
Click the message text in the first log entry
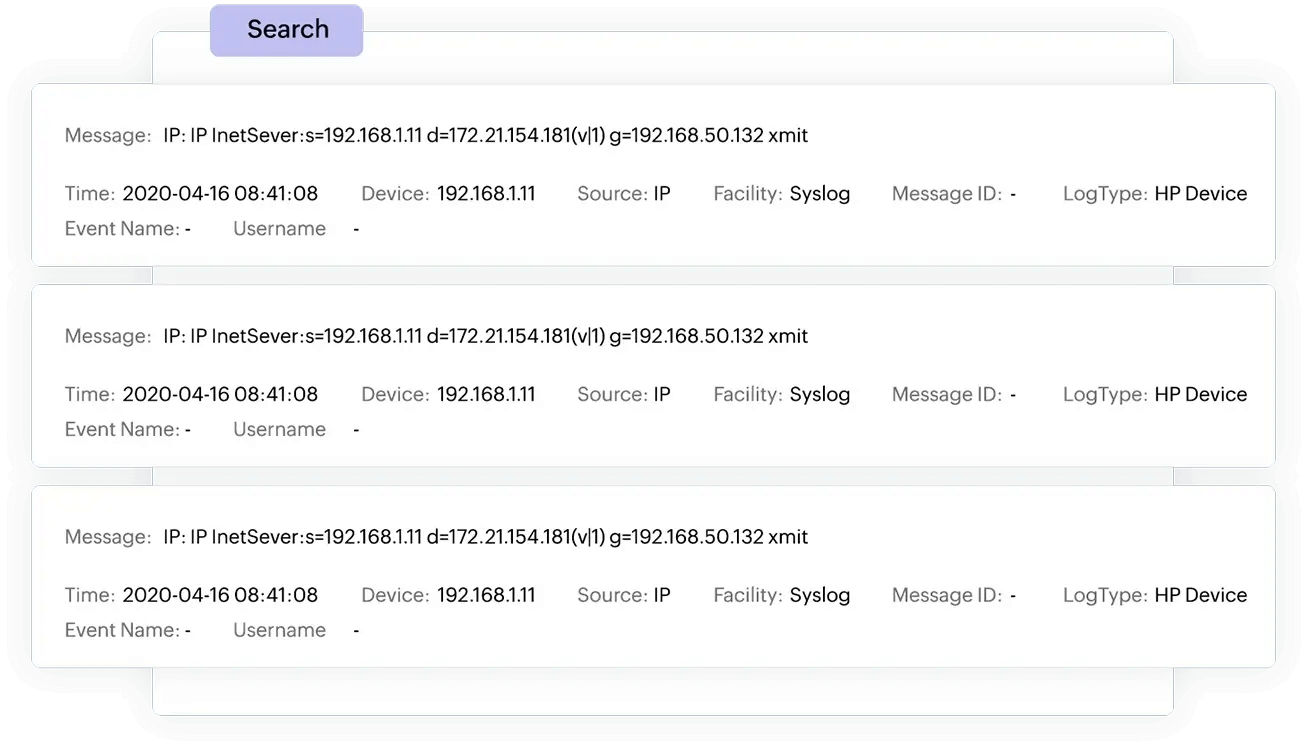point(485,135)
